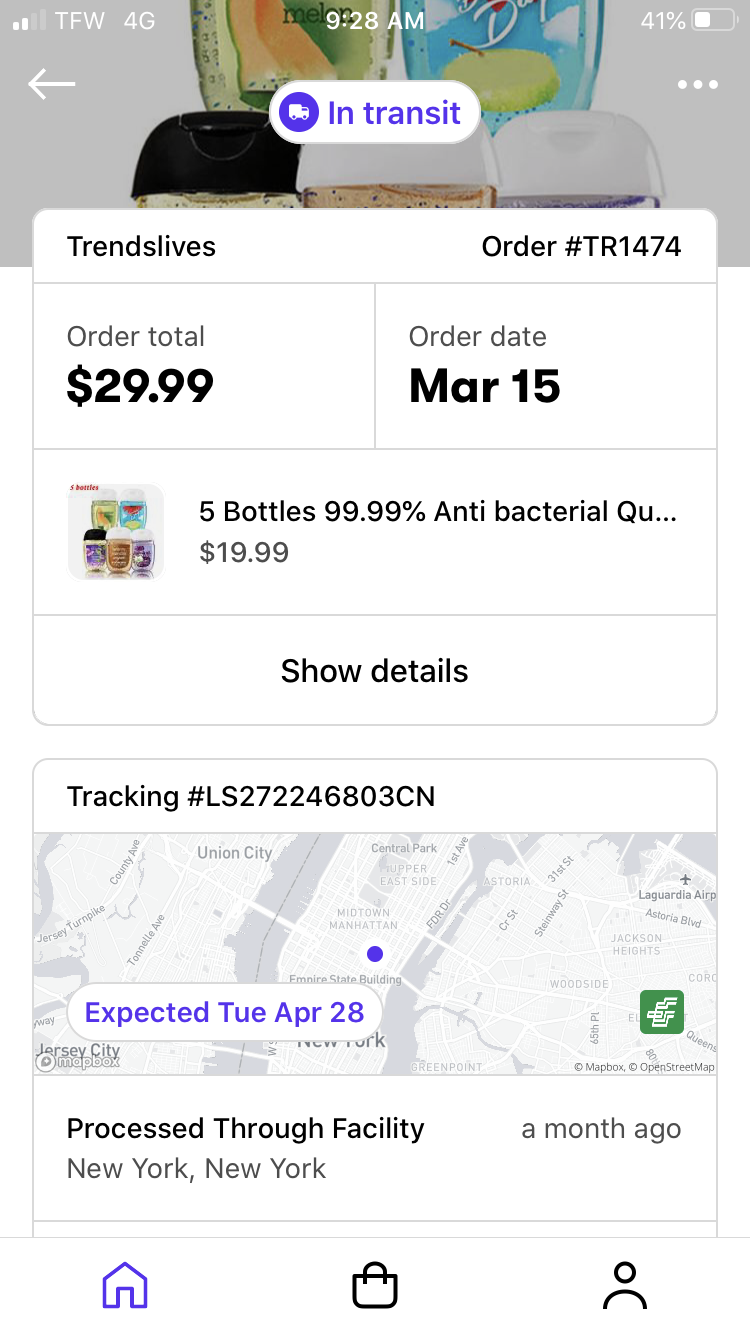Tap the battery indicator in status bar
The width and height of the screenshot is (750, 1334).
[715, 20]
